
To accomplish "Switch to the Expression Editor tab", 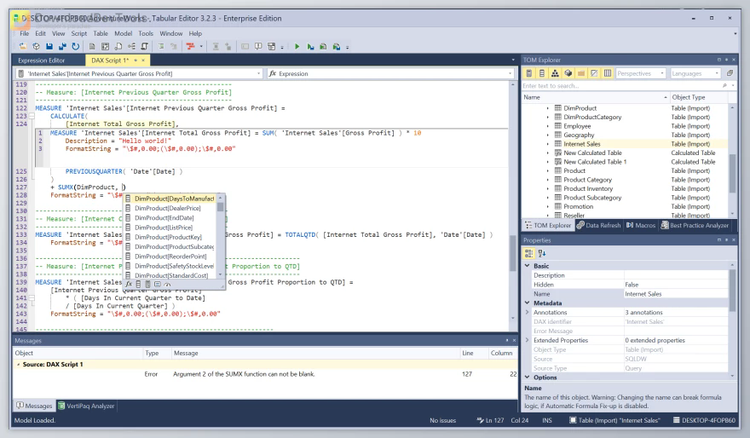I will coord(41,60).
